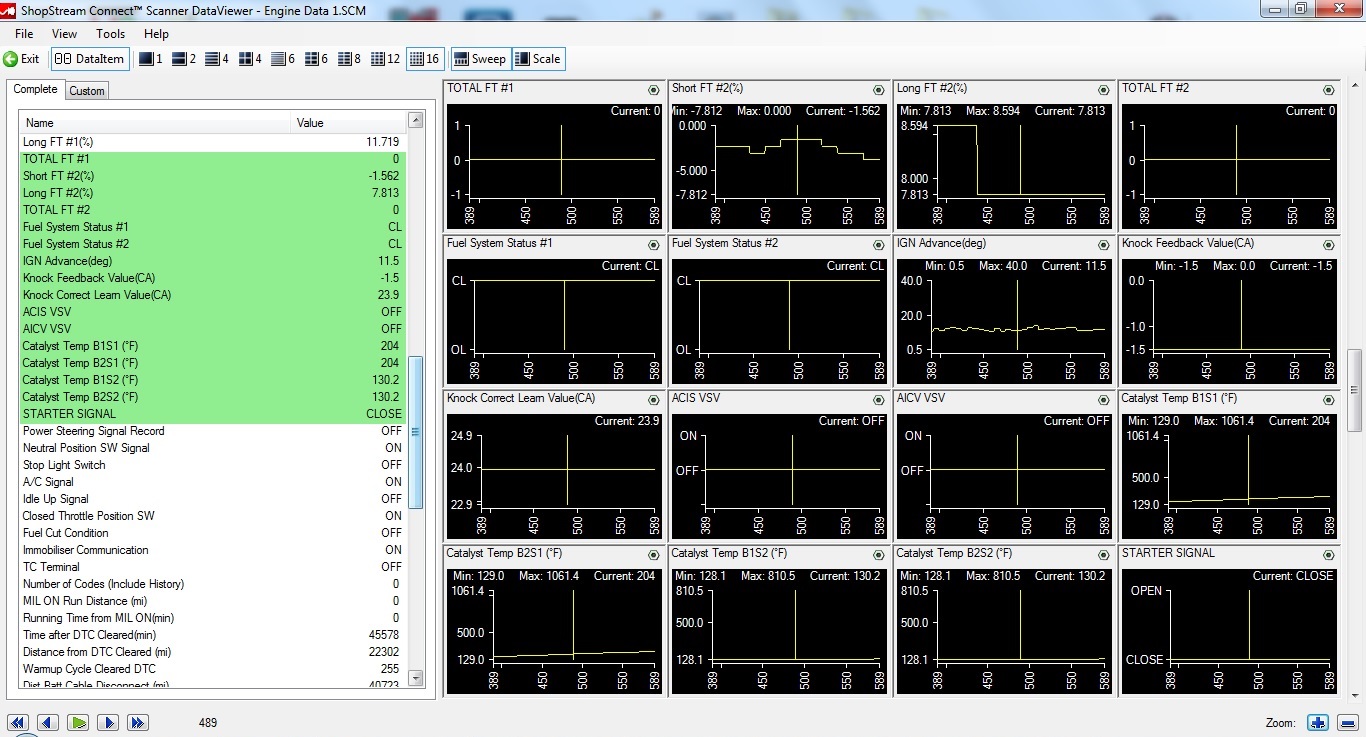Jump to first frame of recording

(17, 722)
